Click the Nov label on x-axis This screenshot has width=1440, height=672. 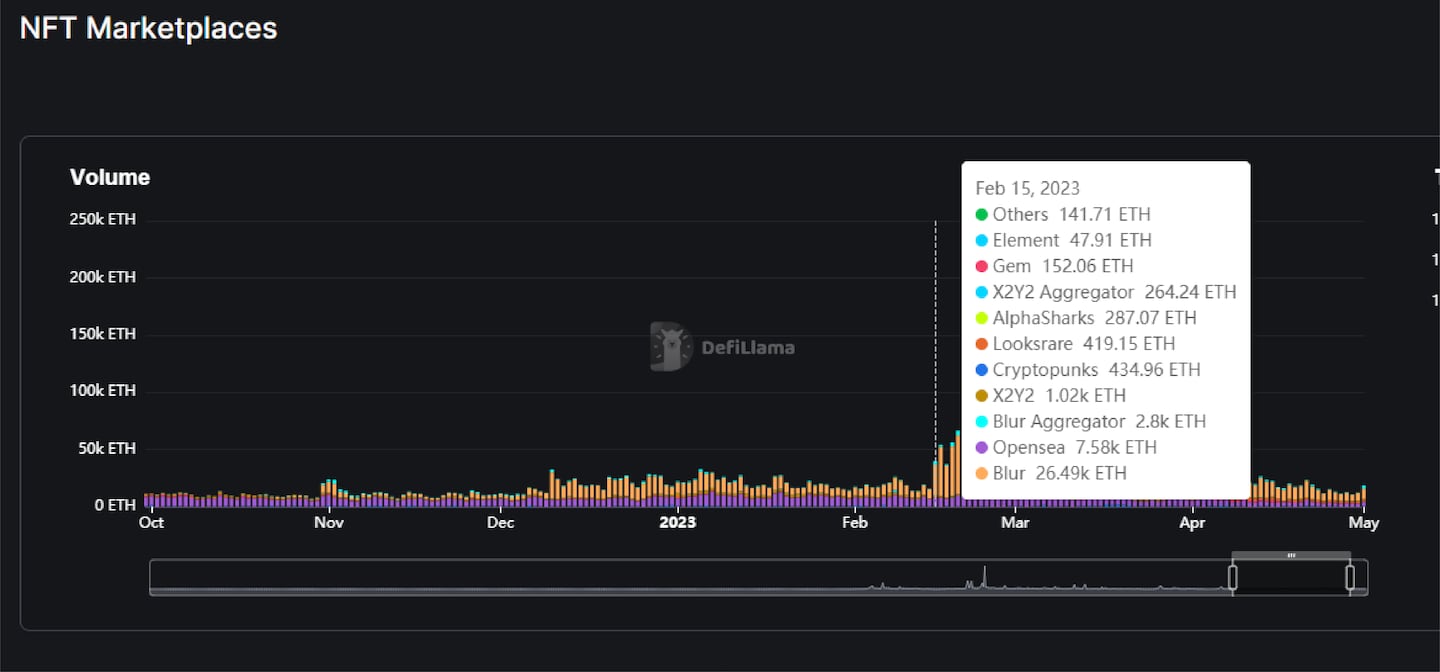coord(328,523)
